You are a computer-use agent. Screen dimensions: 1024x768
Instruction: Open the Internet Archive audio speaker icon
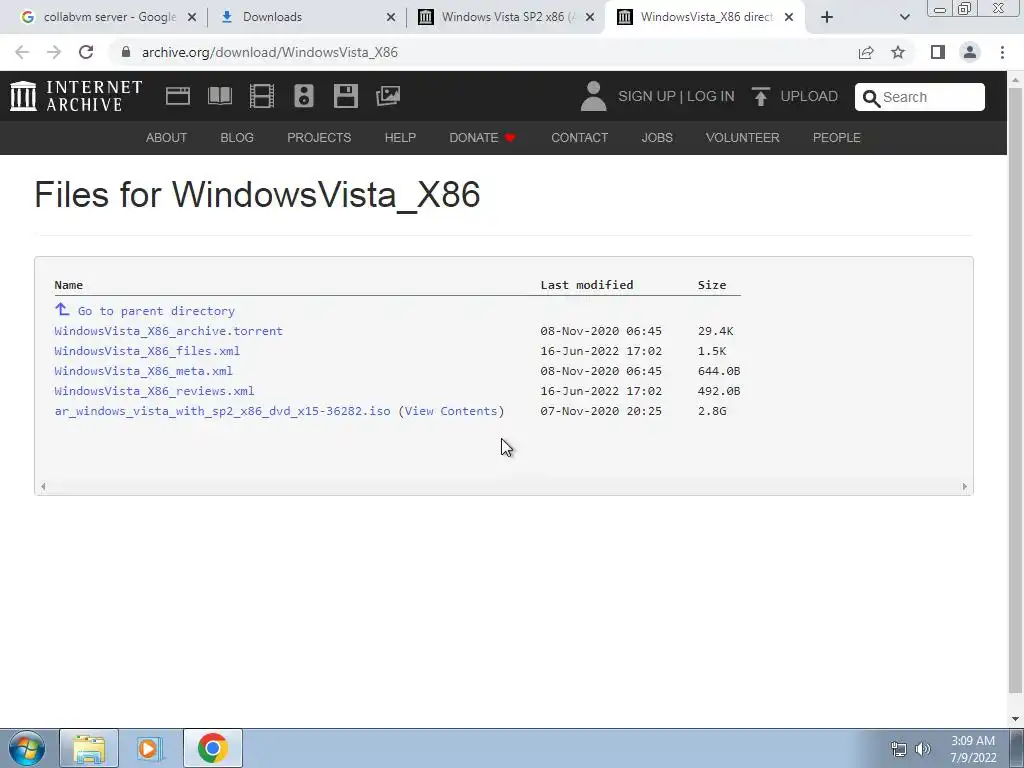click(x=304, y=96)
